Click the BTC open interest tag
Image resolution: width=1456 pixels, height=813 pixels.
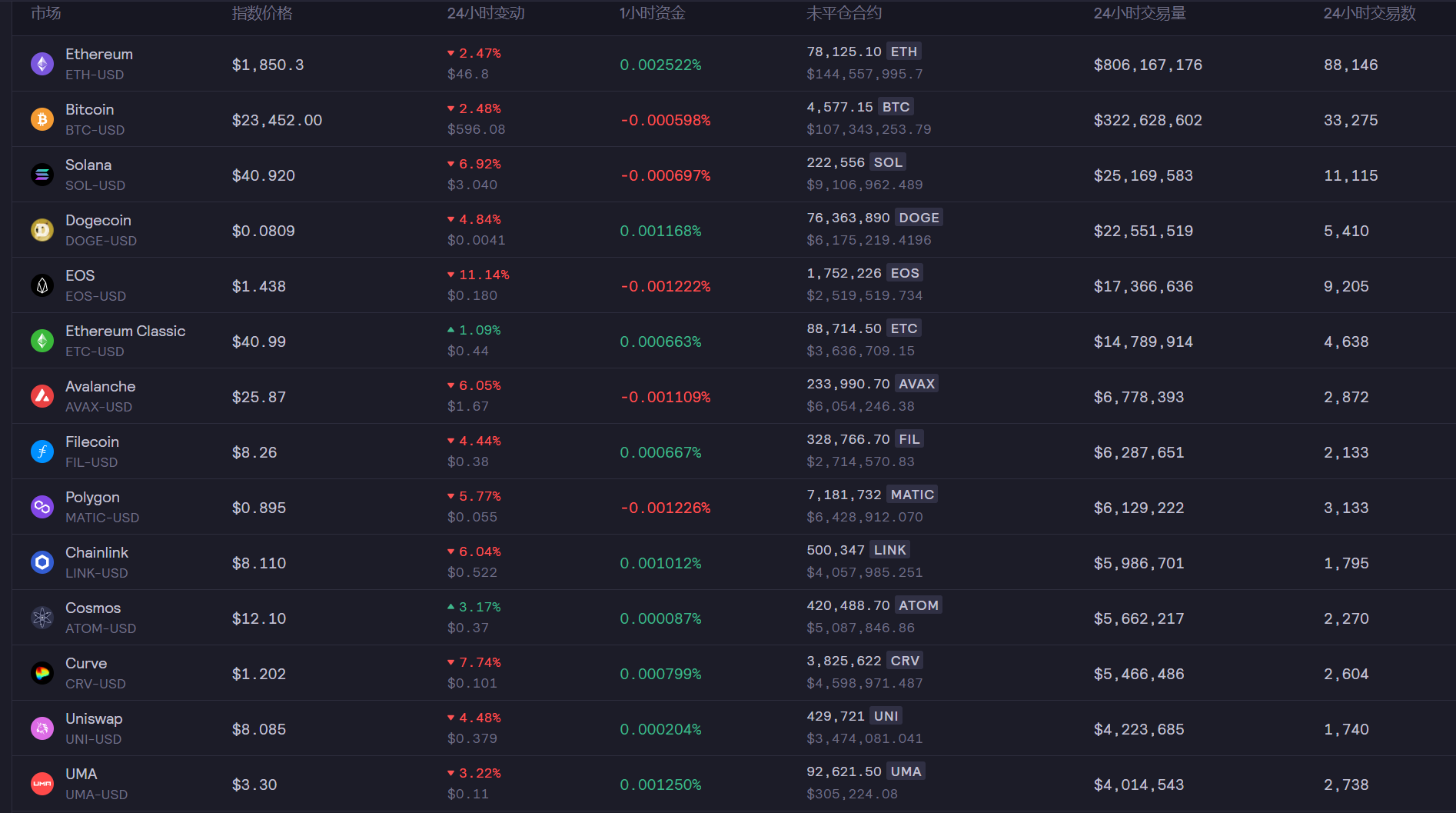(x=896, y=107)
